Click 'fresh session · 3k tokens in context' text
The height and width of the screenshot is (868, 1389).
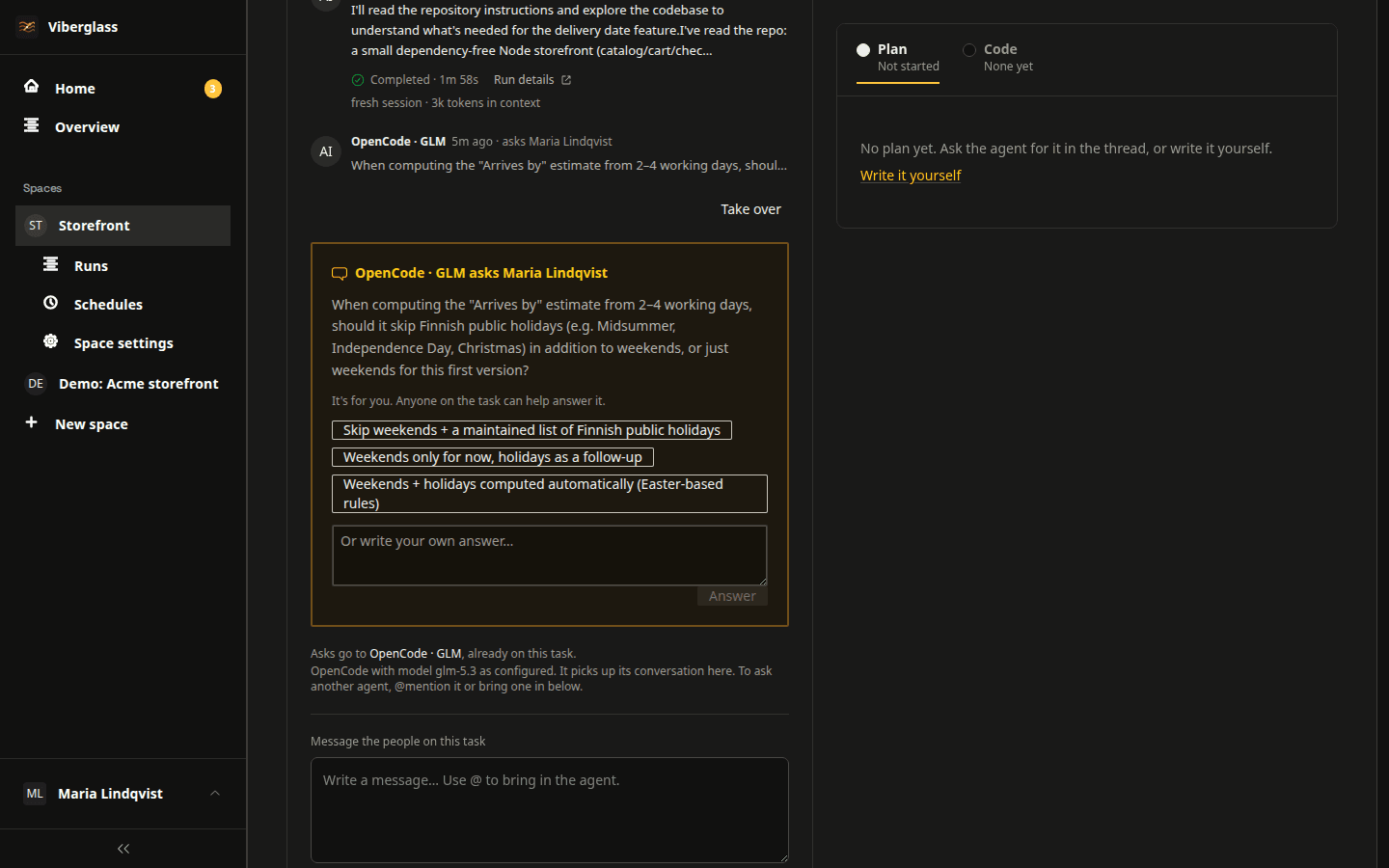point(446,103)
